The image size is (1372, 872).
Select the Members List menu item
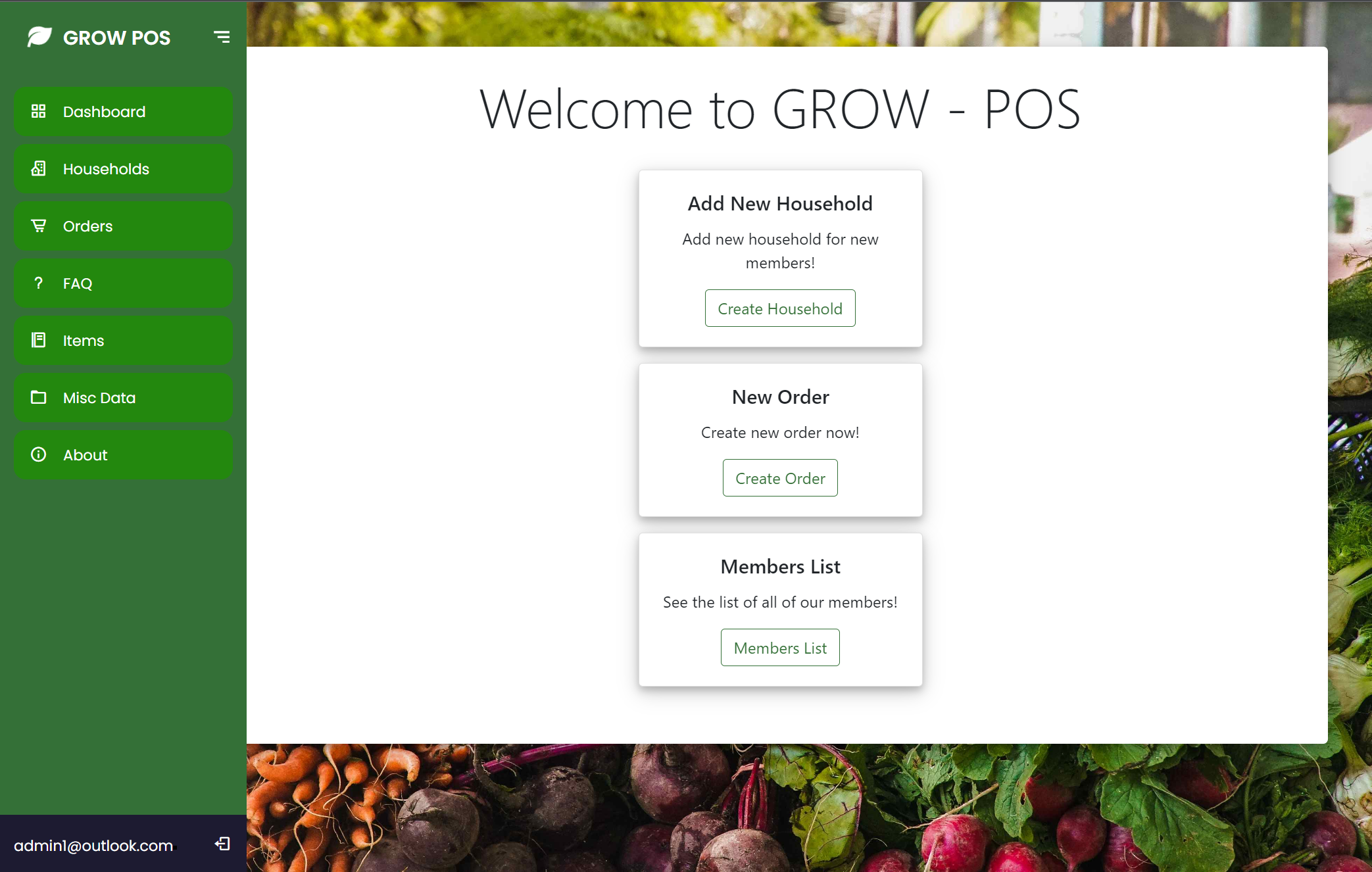pos(780,647)
